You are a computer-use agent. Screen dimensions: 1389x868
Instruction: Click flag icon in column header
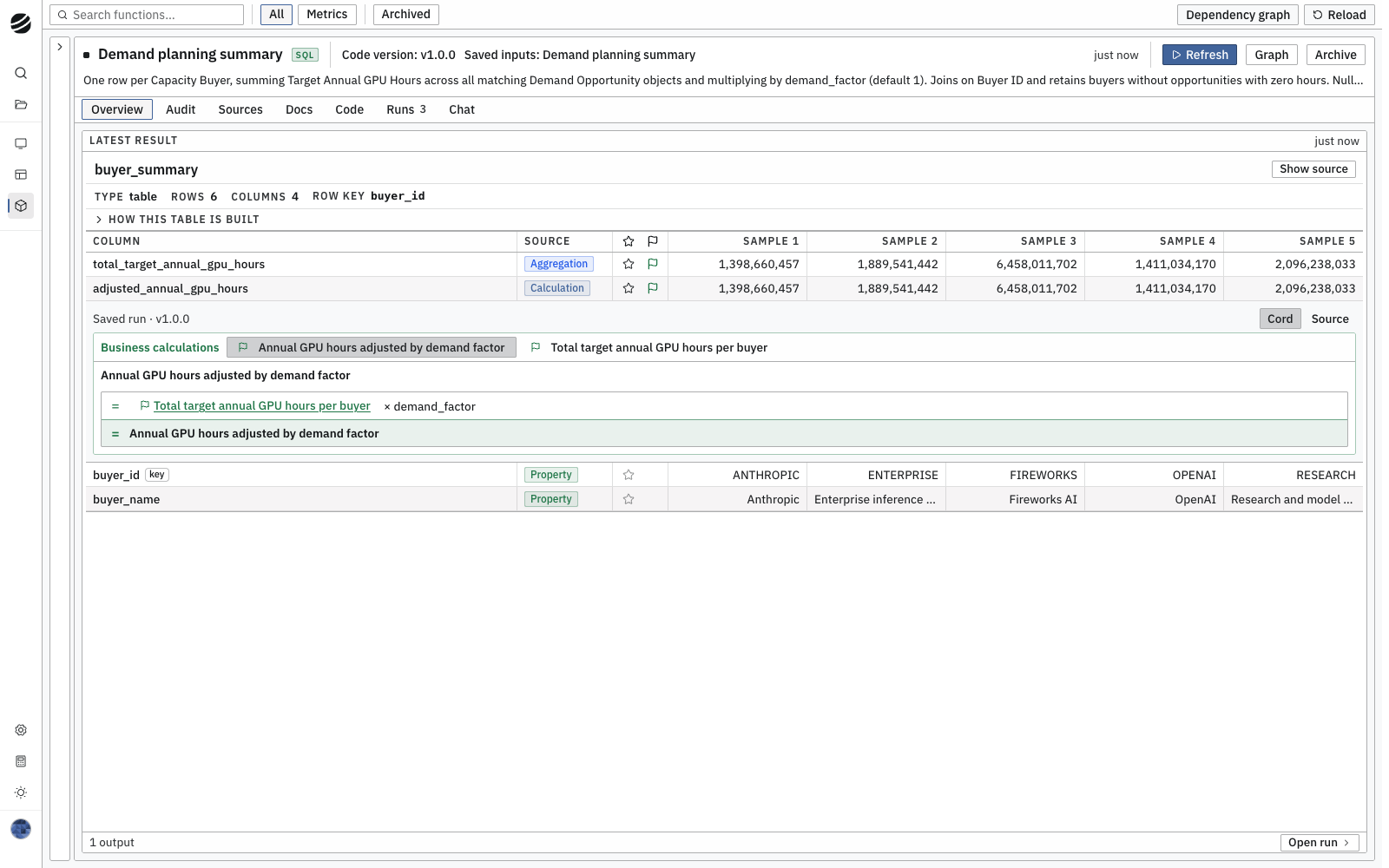[653, 241]
